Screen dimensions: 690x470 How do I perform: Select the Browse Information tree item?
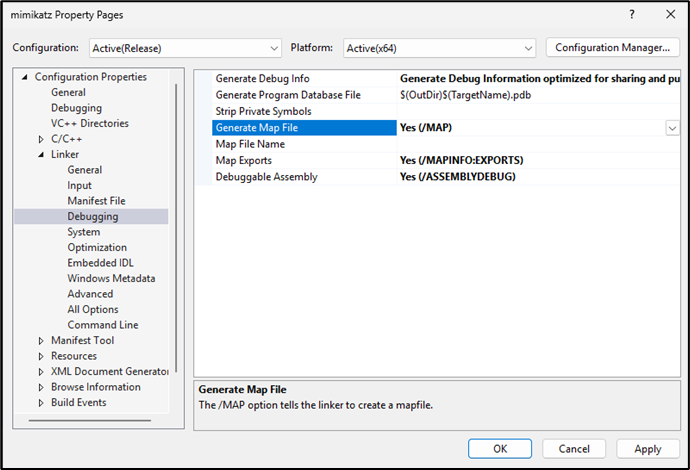point(95,387)
